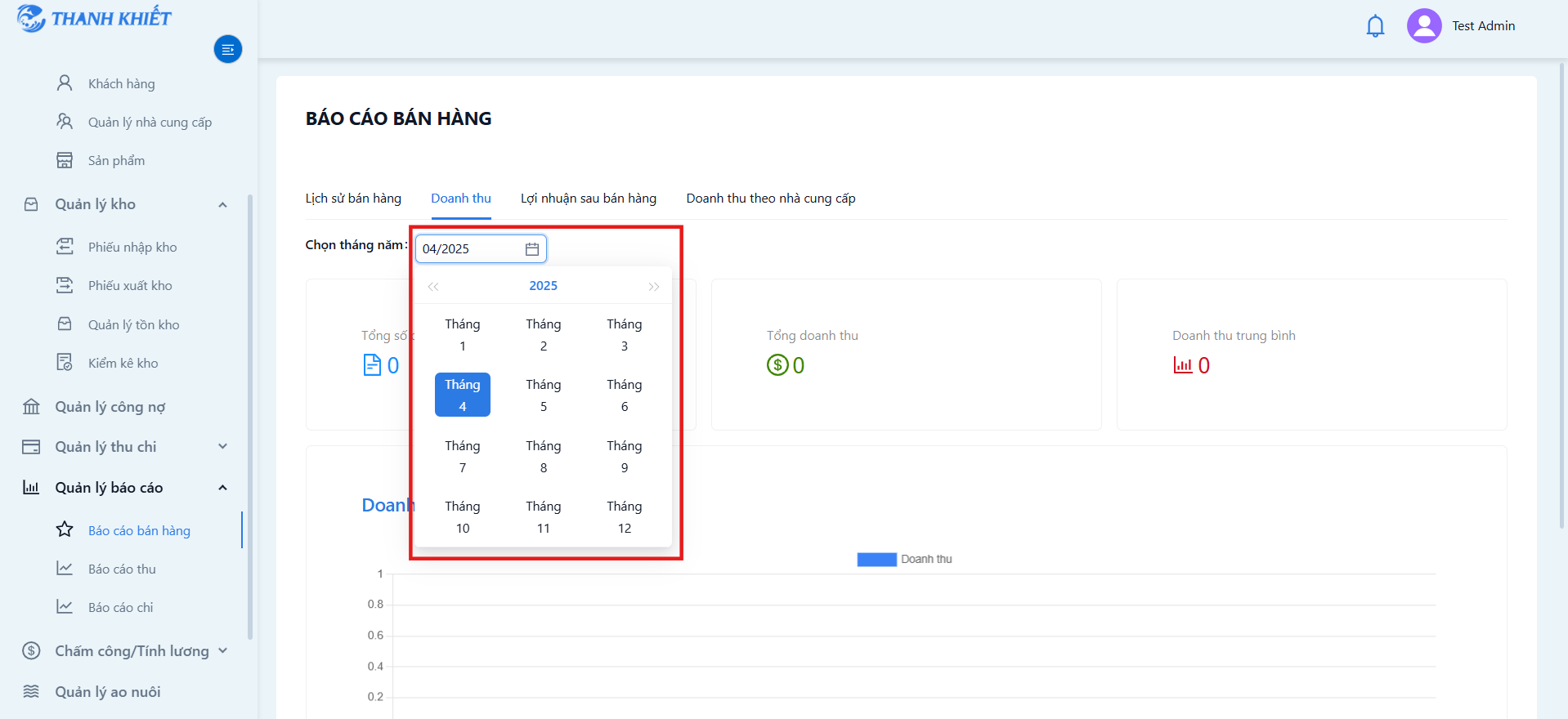Open Phiếu nhập kho page
This screenshot has width=1568, height=719.
(132, 247)
